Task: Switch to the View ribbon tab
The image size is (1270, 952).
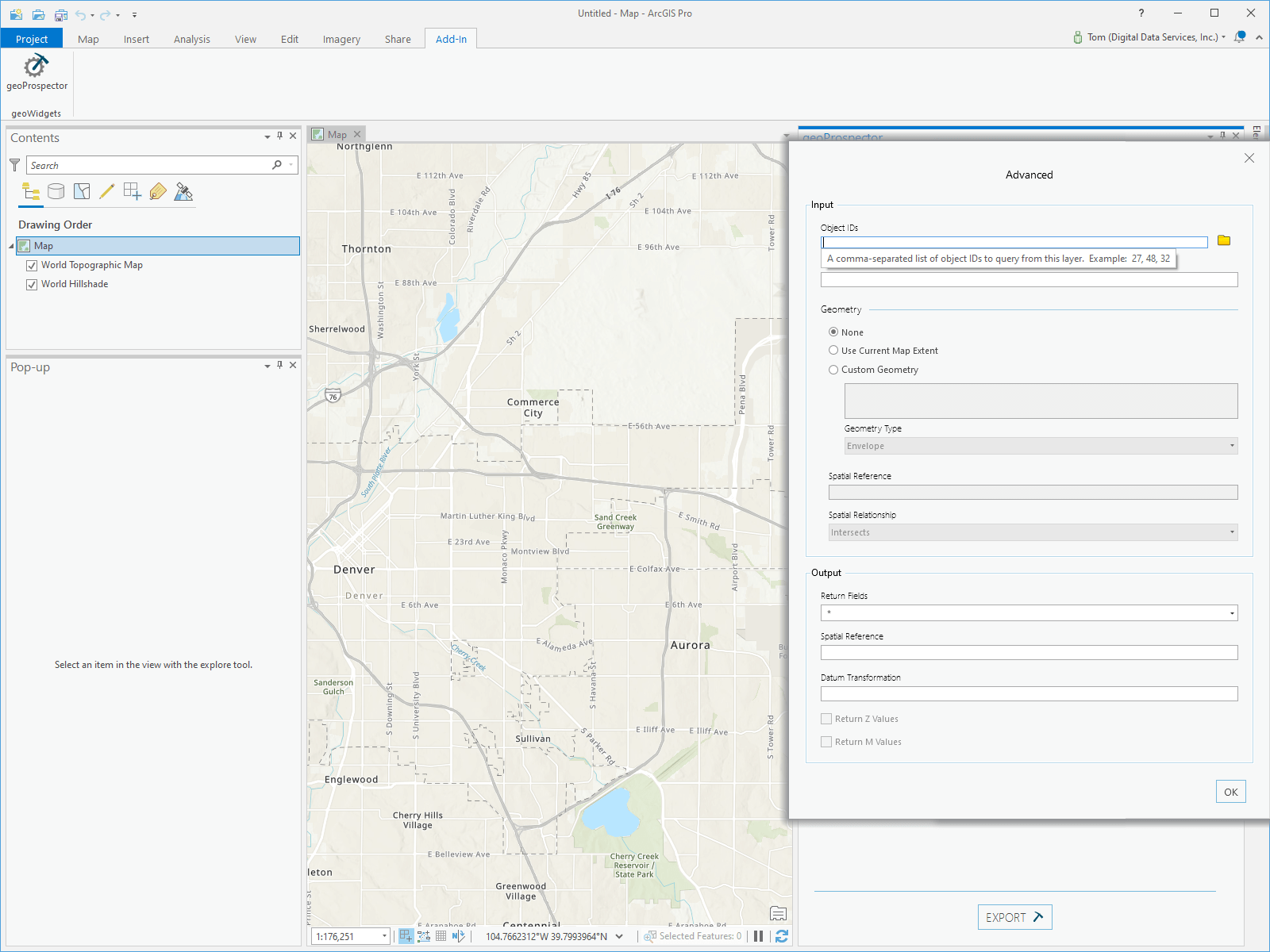Action: tap(245, 39)
